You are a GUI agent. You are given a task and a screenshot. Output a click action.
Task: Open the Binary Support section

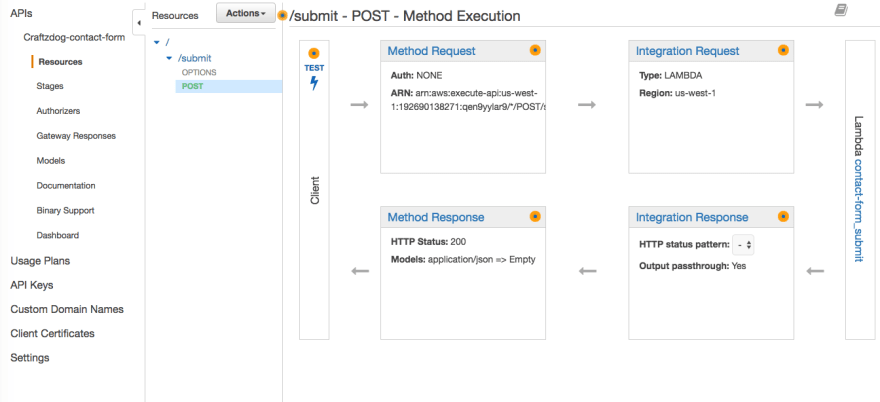tap(65, 211)
